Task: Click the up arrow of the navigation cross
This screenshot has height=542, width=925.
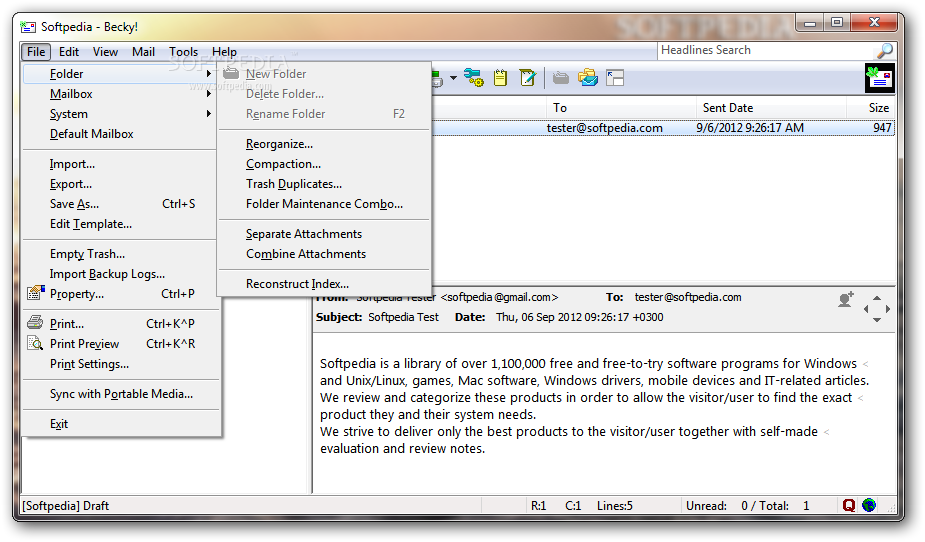Action: click(x=877, y=298)
